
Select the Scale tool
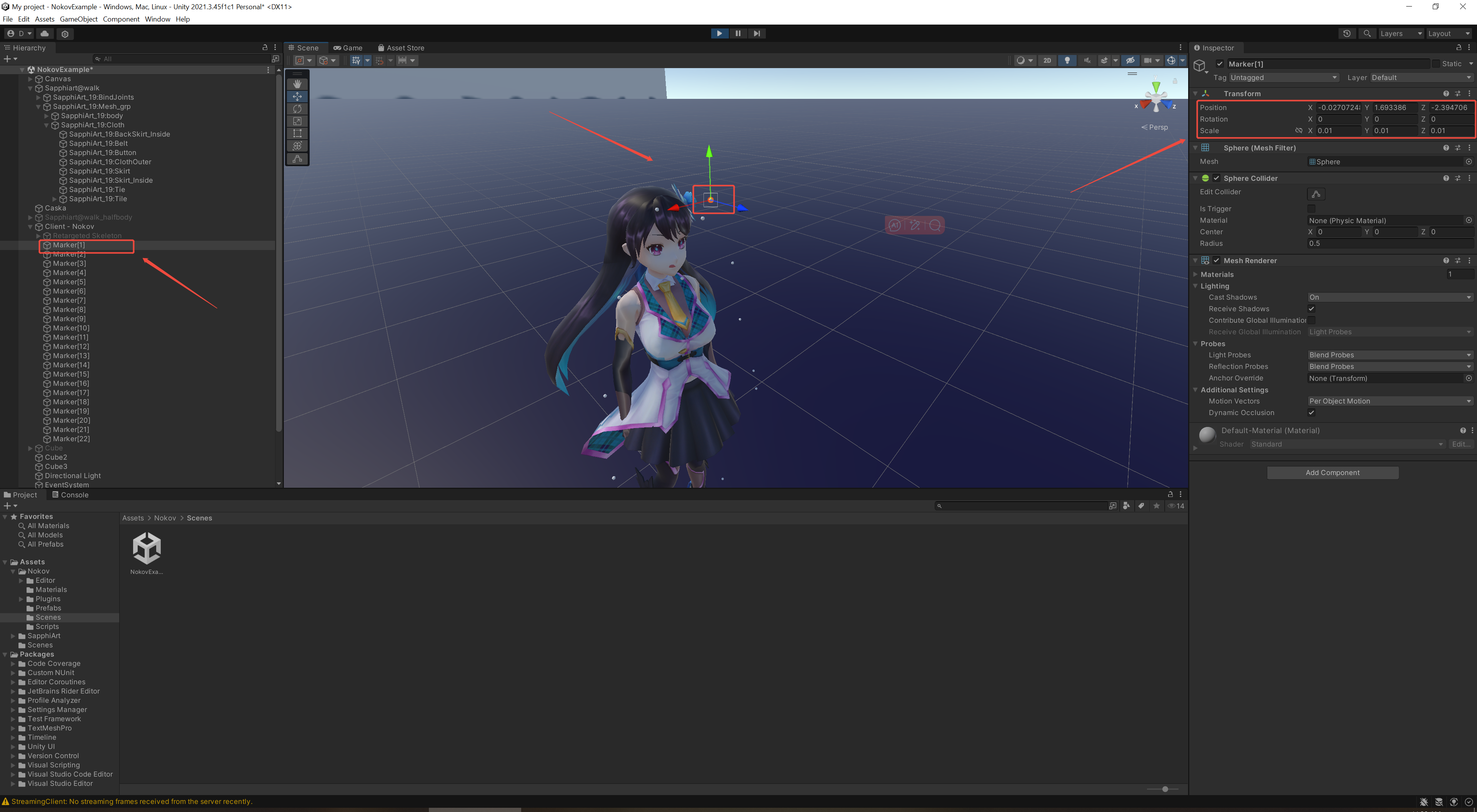point(297,121)
